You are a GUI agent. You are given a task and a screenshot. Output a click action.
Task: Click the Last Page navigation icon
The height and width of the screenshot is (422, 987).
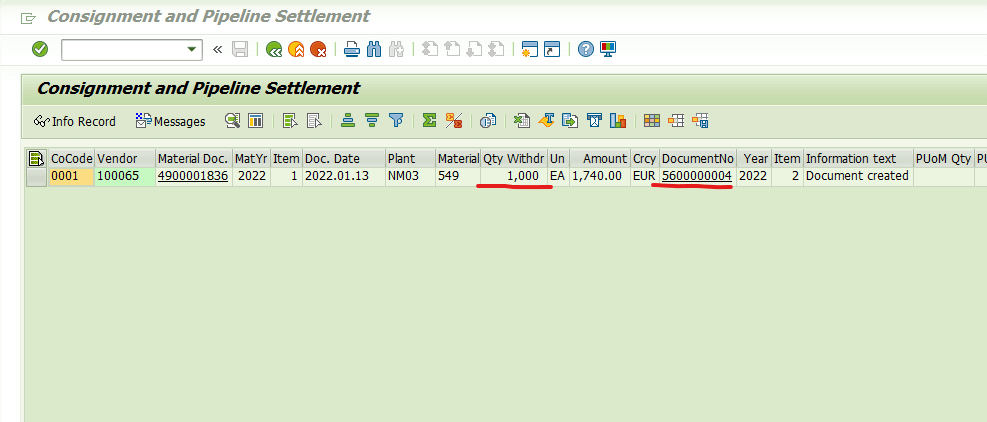[496, 49]
